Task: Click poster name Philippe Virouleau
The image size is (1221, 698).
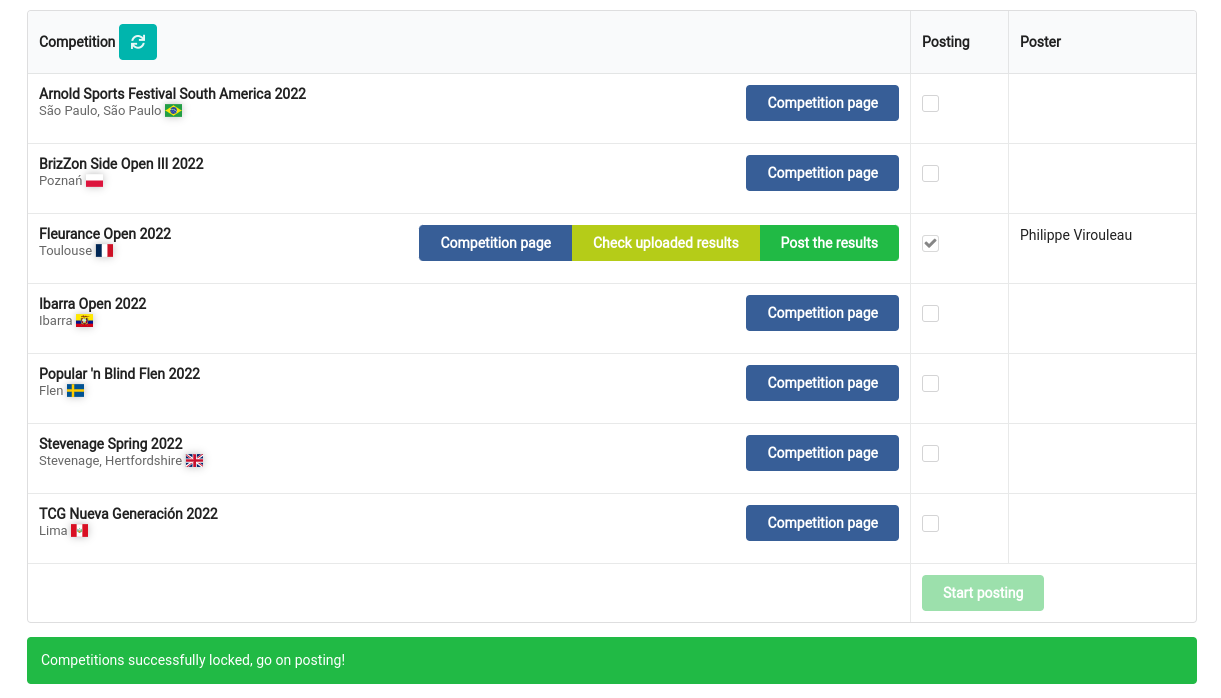Action: tap(1076, 235)
